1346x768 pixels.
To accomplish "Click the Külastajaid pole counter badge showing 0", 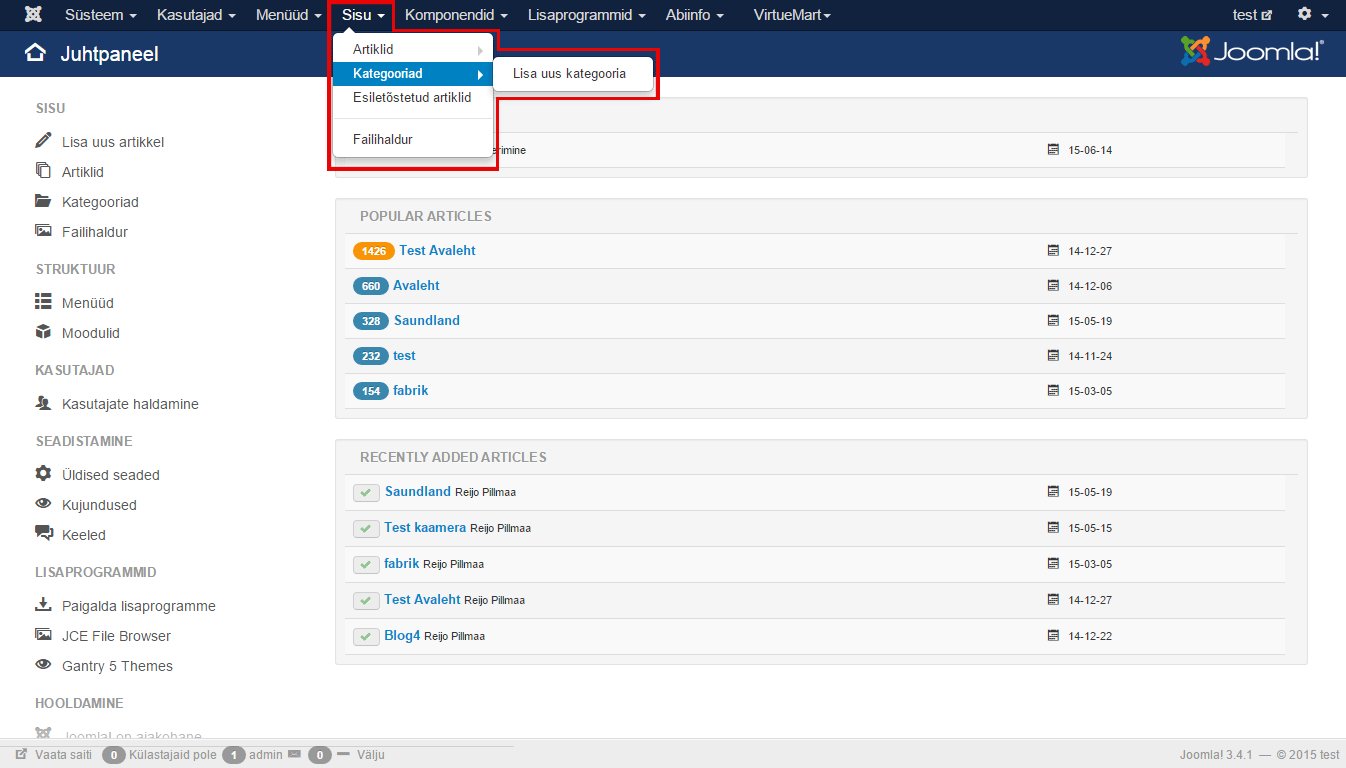I will coord(114,755).
